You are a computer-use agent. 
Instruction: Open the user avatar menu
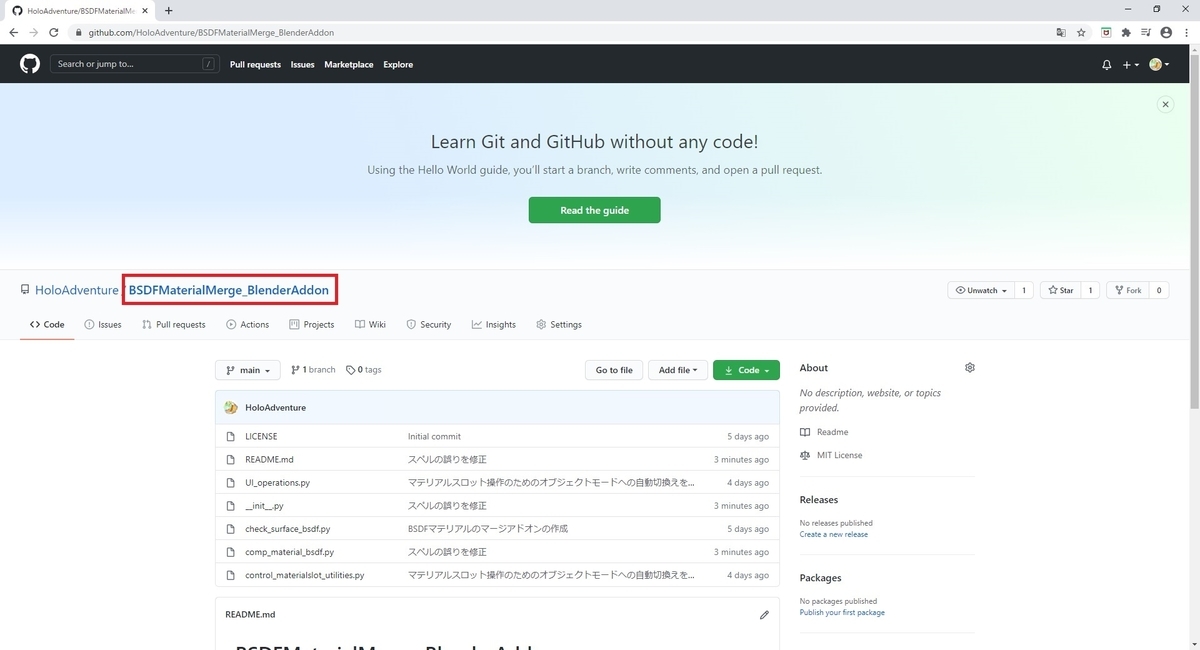(1160, 64)
